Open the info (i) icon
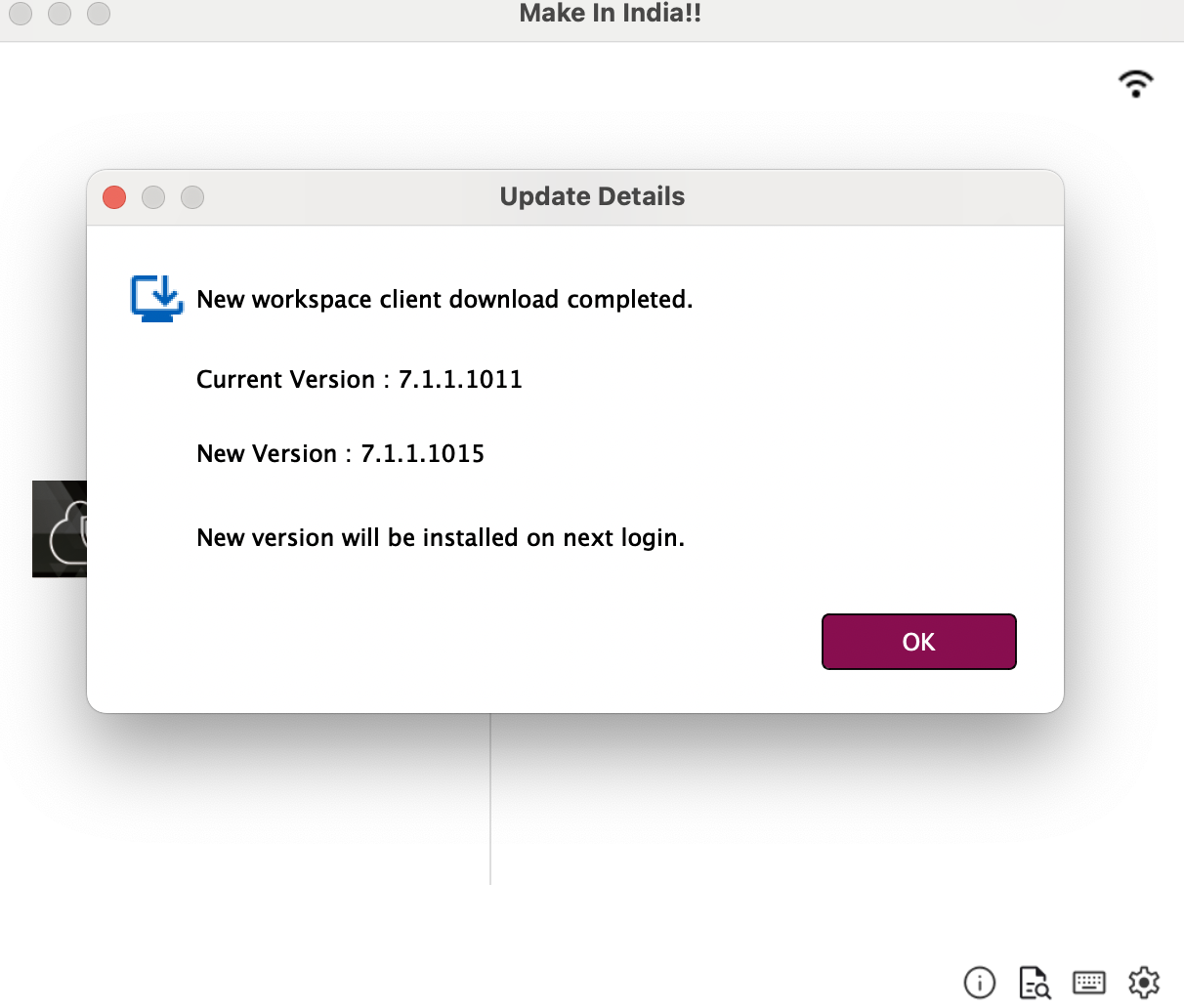The image size is (1184, 1008). pos(979,982)
